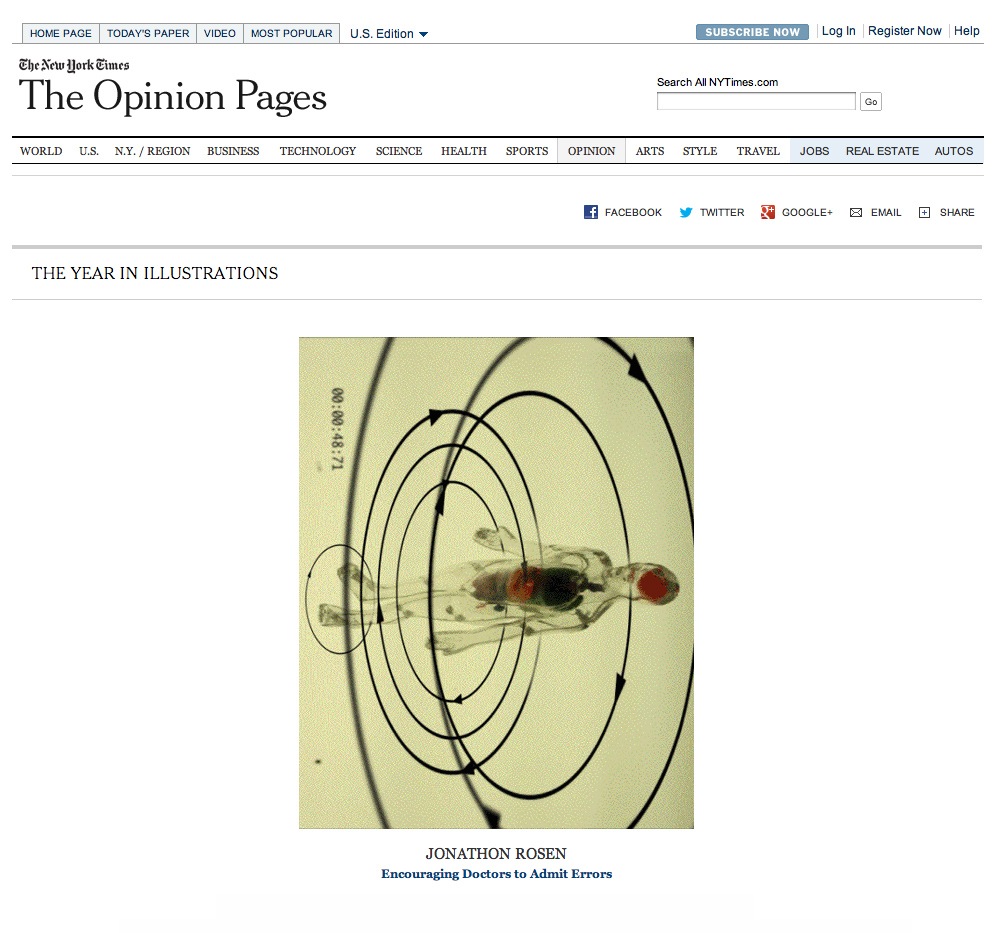Image resolution: width=996 pixels, height=933 pixels.
Task: Open the Most Popular tab
Action: [291, 34]
